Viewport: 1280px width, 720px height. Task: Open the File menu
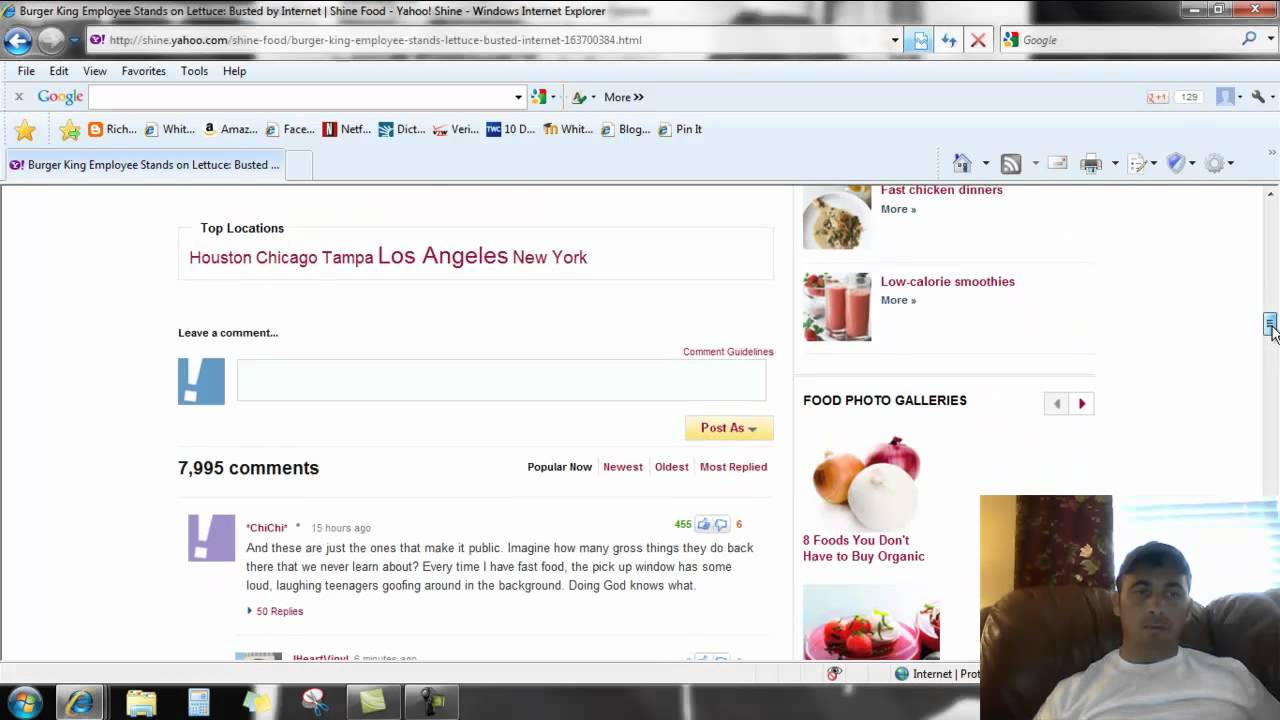pos(26,71)
